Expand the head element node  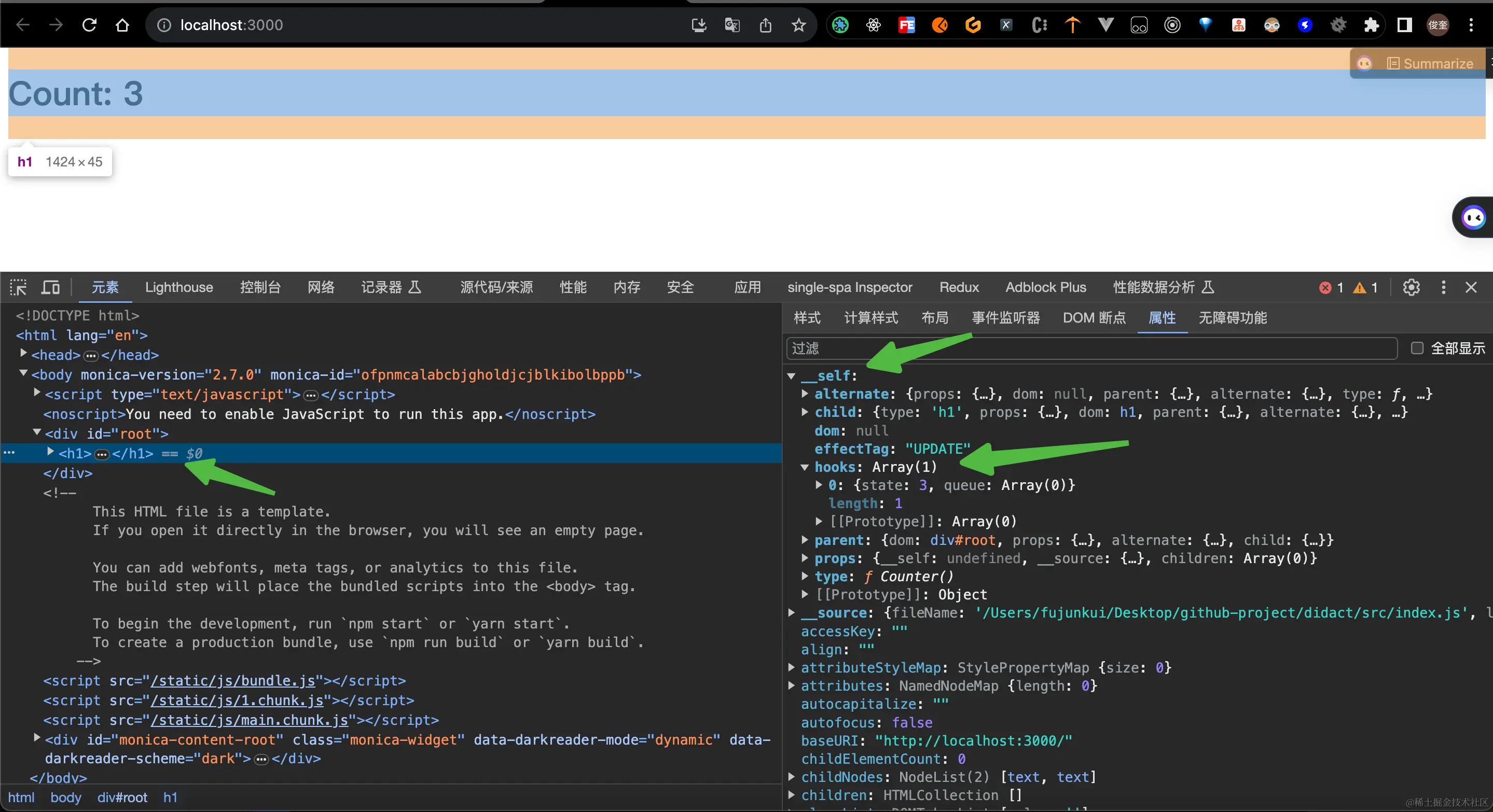[24, 353]
